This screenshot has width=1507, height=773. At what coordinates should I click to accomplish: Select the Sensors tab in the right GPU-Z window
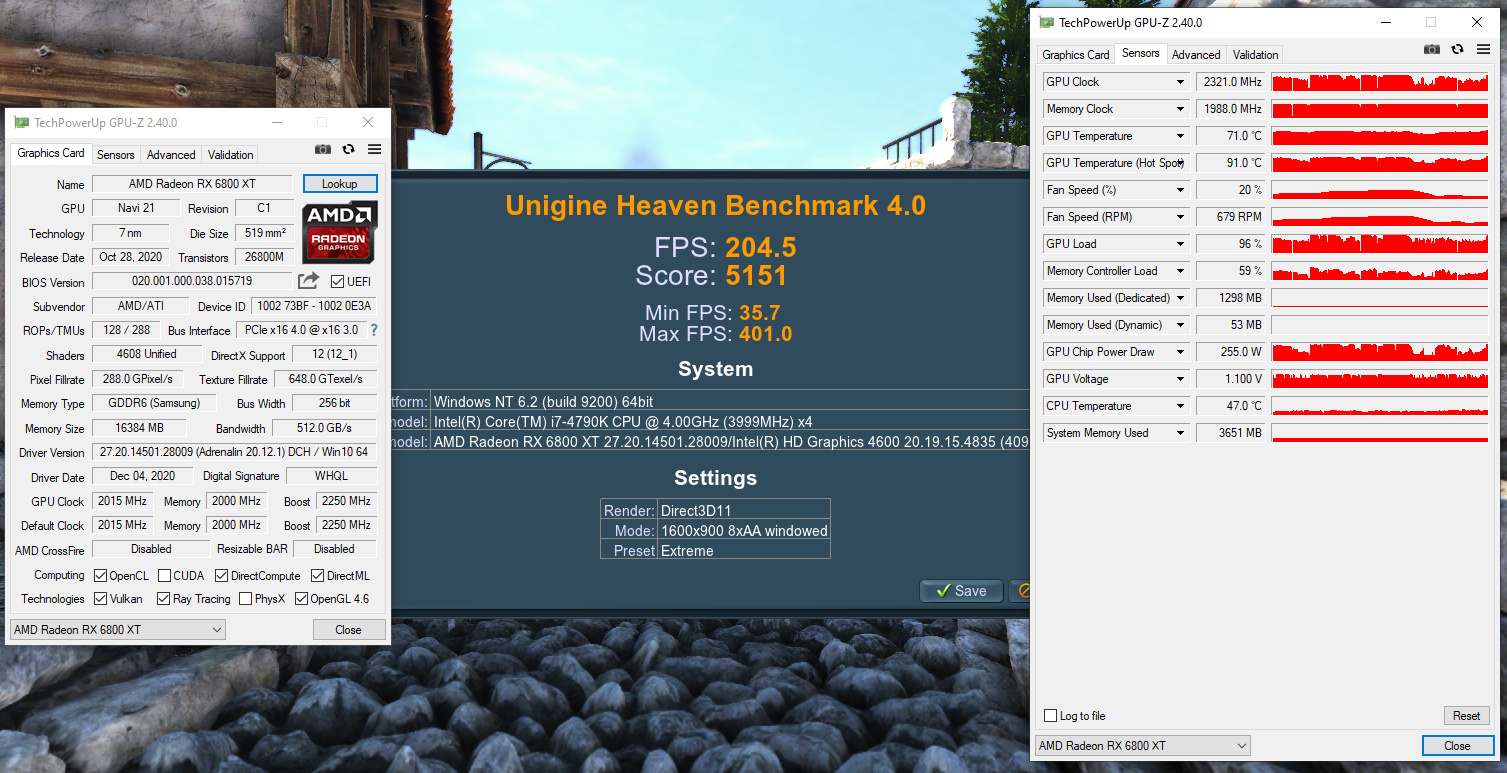pos(1141,53)
